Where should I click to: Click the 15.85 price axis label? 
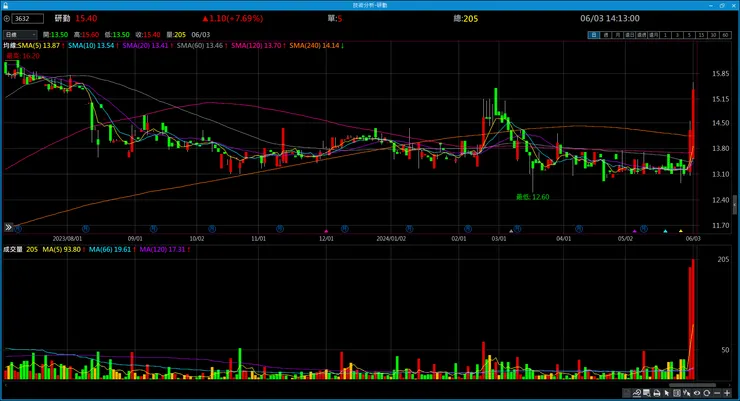[x=721, y=74]
